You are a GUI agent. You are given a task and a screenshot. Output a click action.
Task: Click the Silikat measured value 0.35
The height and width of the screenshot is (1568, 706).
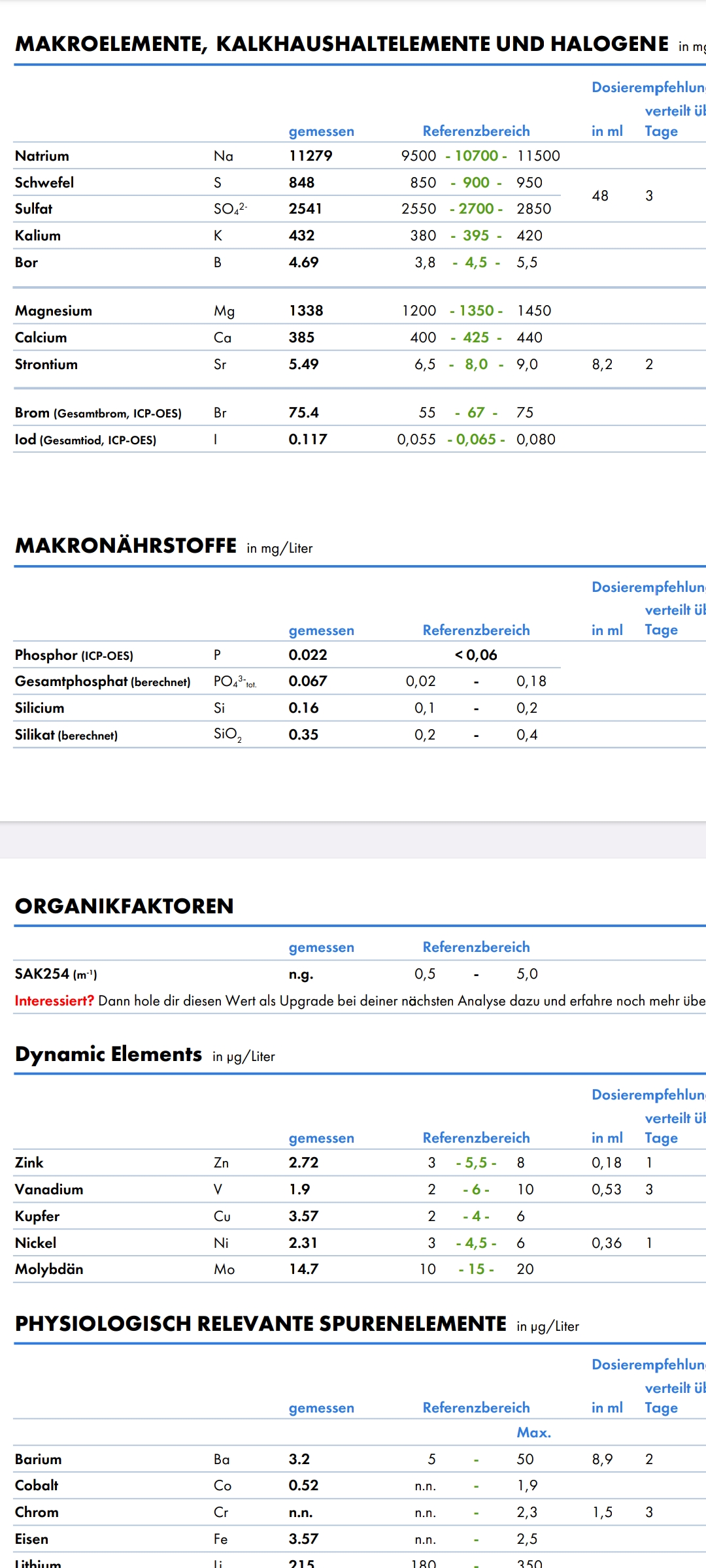coord(303,734)
